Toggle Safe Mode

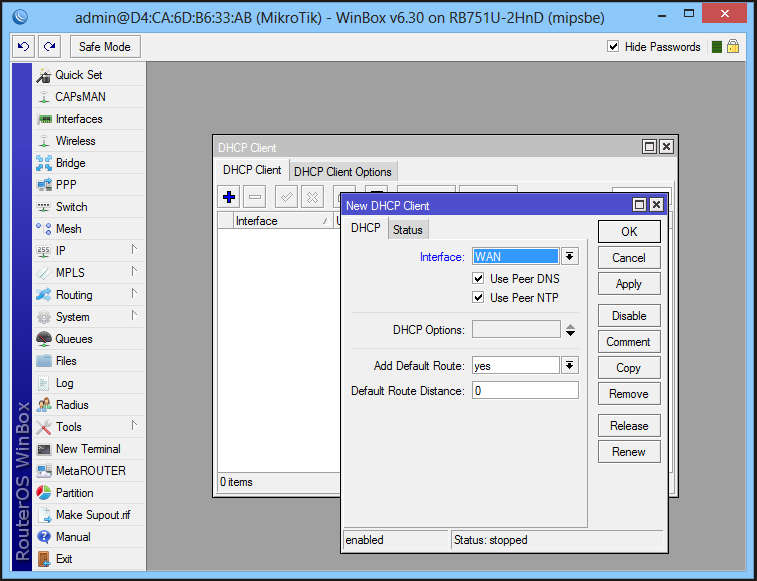(x=105, y=47)
